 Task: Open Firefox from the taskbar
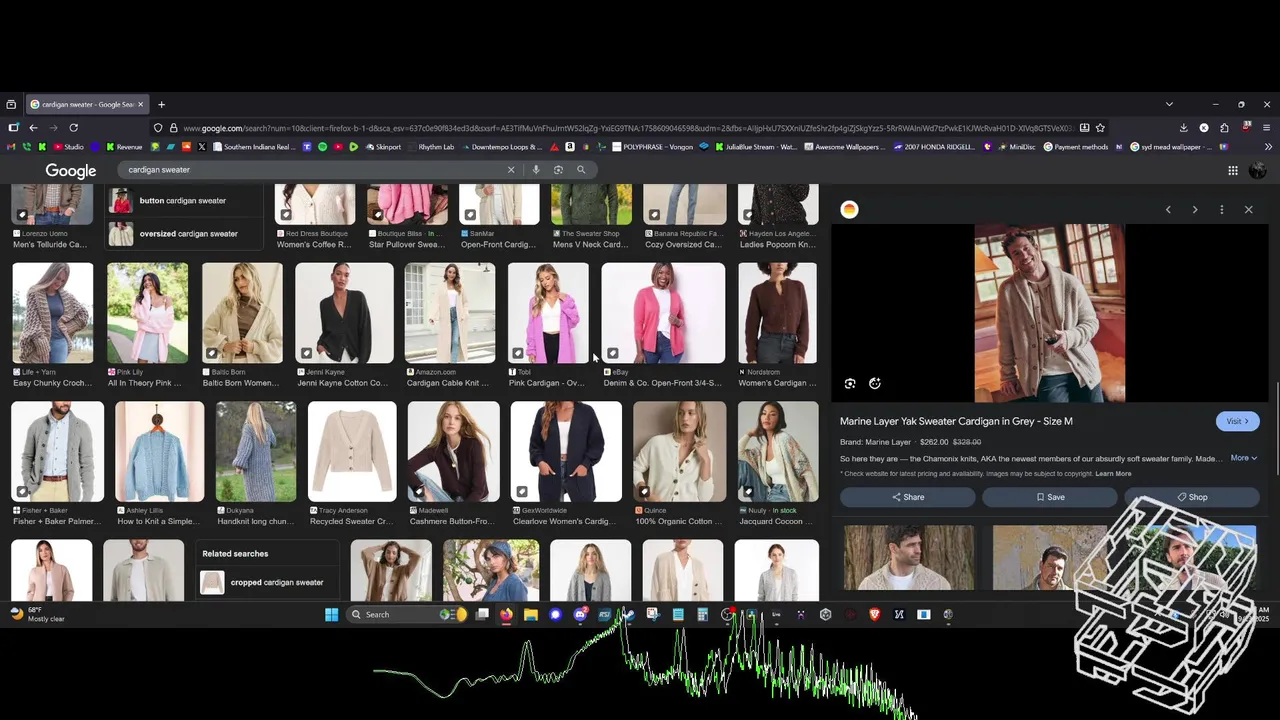pyautogui.click(x=506, y=615)
